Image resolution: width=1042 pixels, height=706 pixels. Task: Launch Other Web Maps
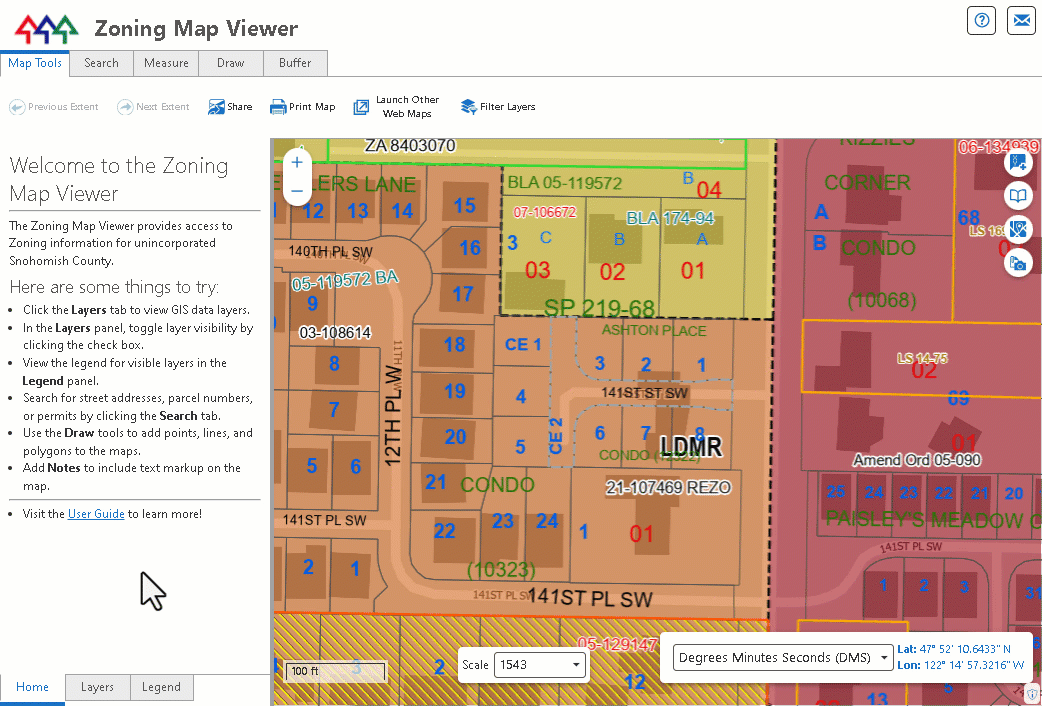coord(396,106)
